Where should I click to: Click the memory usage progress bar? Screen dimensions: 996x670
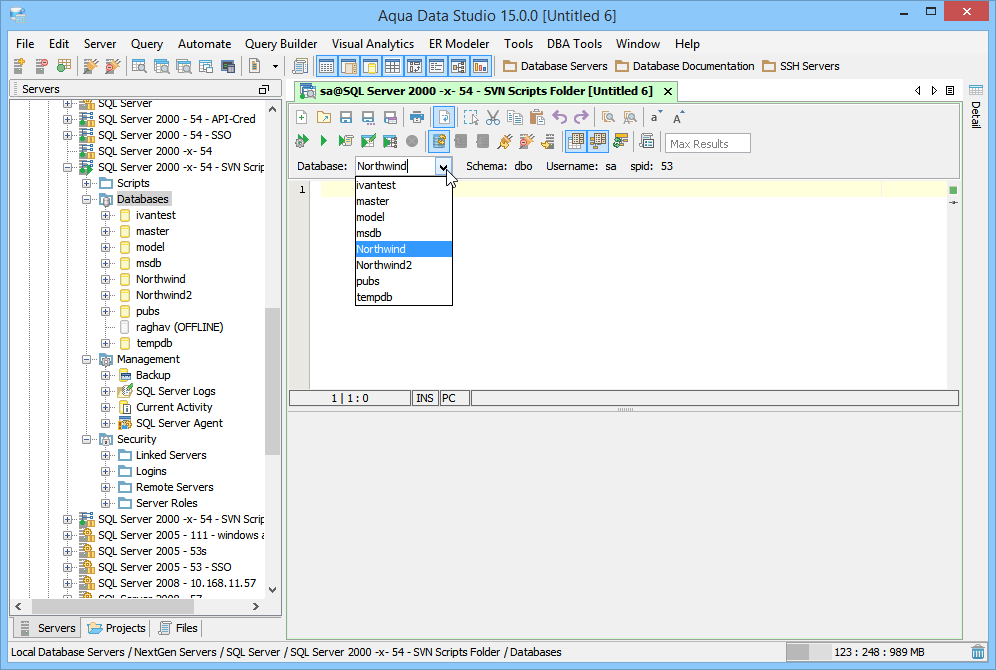click(x=808, y=652)
